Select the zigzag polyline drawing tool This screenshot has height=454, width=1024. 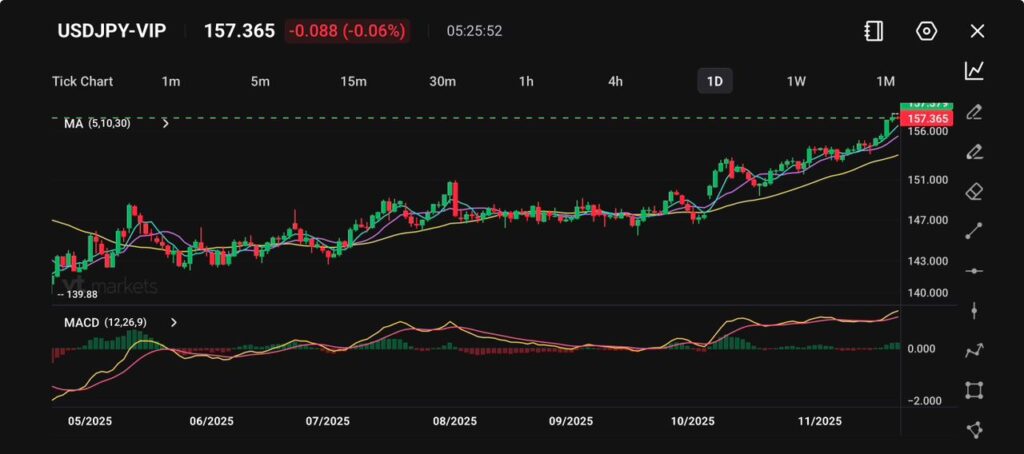tap(974, 350)
